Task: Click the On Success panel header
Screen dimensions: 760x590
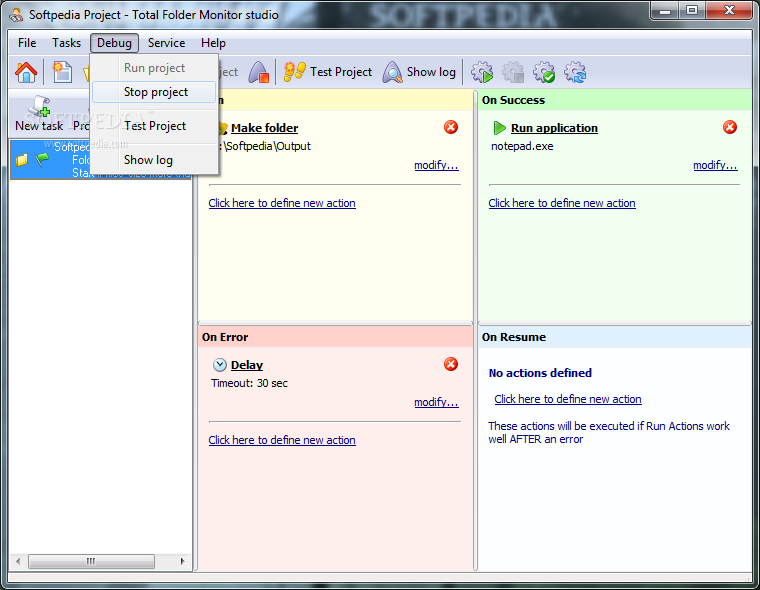Action: point(615,100)
